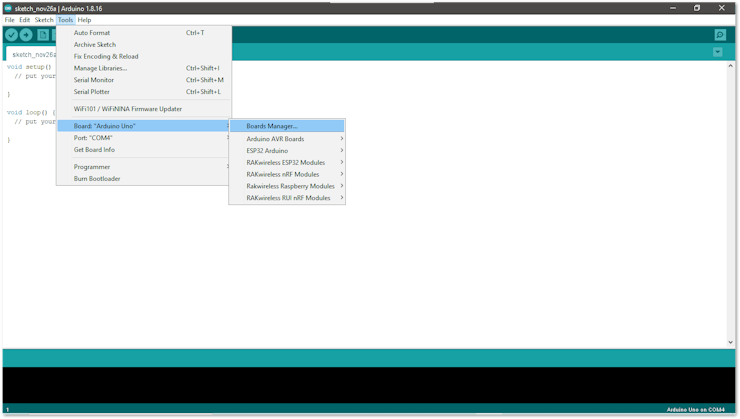Click the black console output area

coord(369,385)
